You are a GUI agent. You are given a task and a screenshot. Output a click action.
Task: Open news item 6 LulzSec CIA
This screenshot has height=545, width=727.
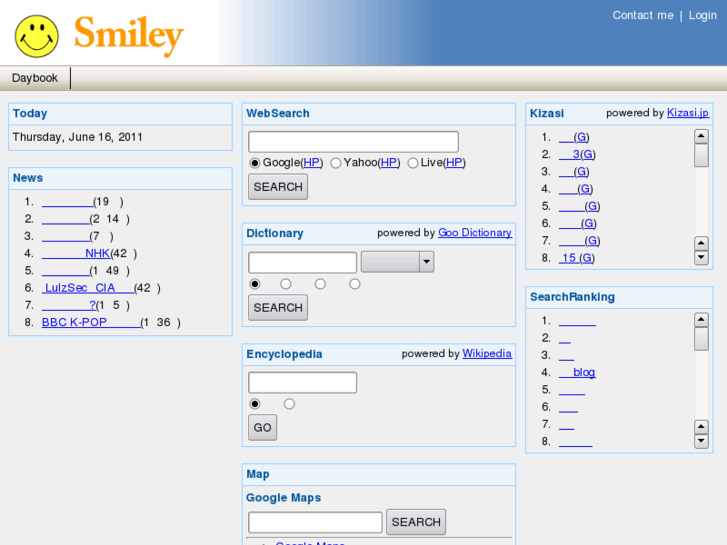point(88,288)
